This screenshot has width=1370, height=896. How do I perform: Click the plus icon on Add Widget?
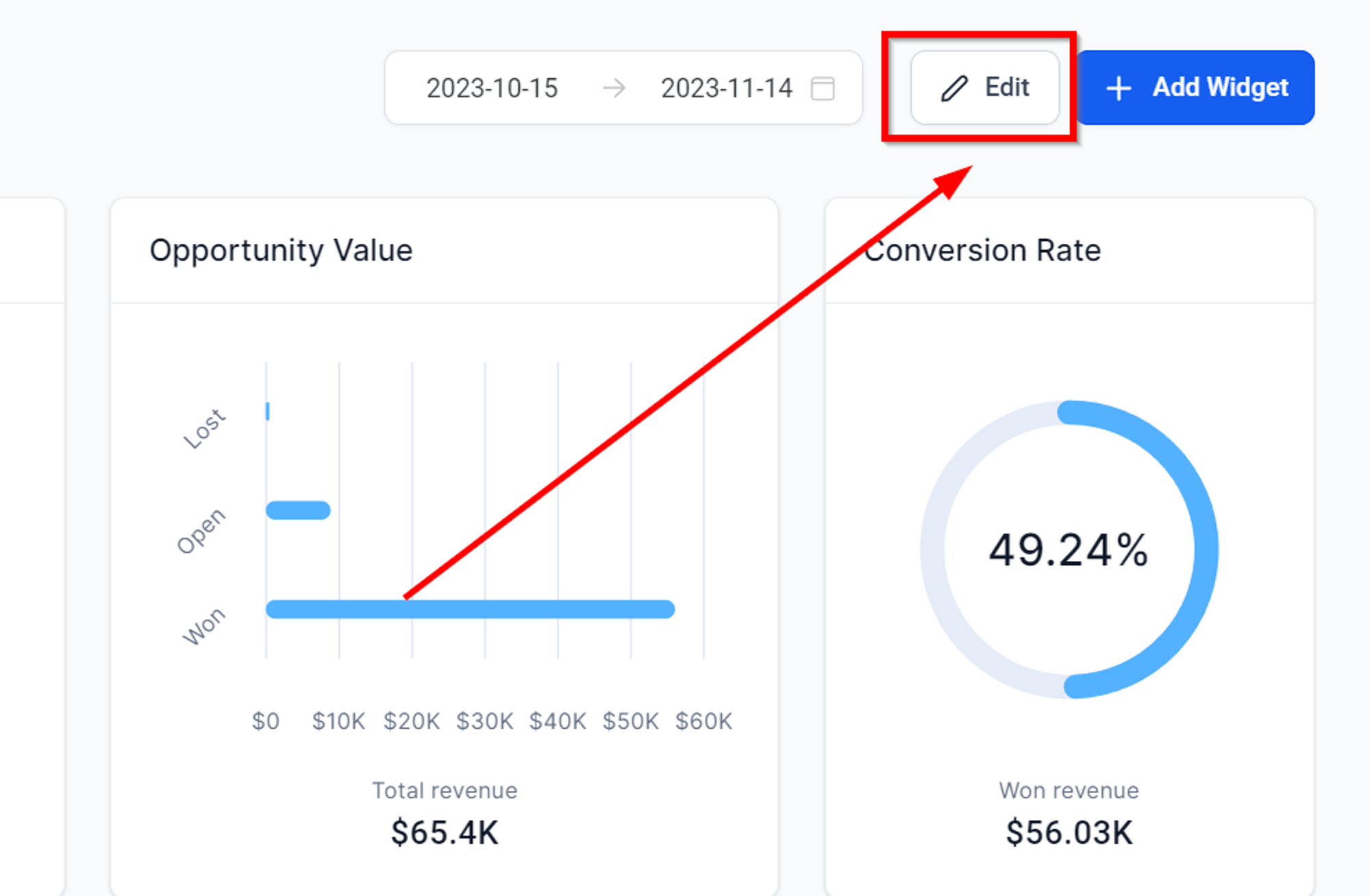pyautogui.click(x=1119, y=88)
